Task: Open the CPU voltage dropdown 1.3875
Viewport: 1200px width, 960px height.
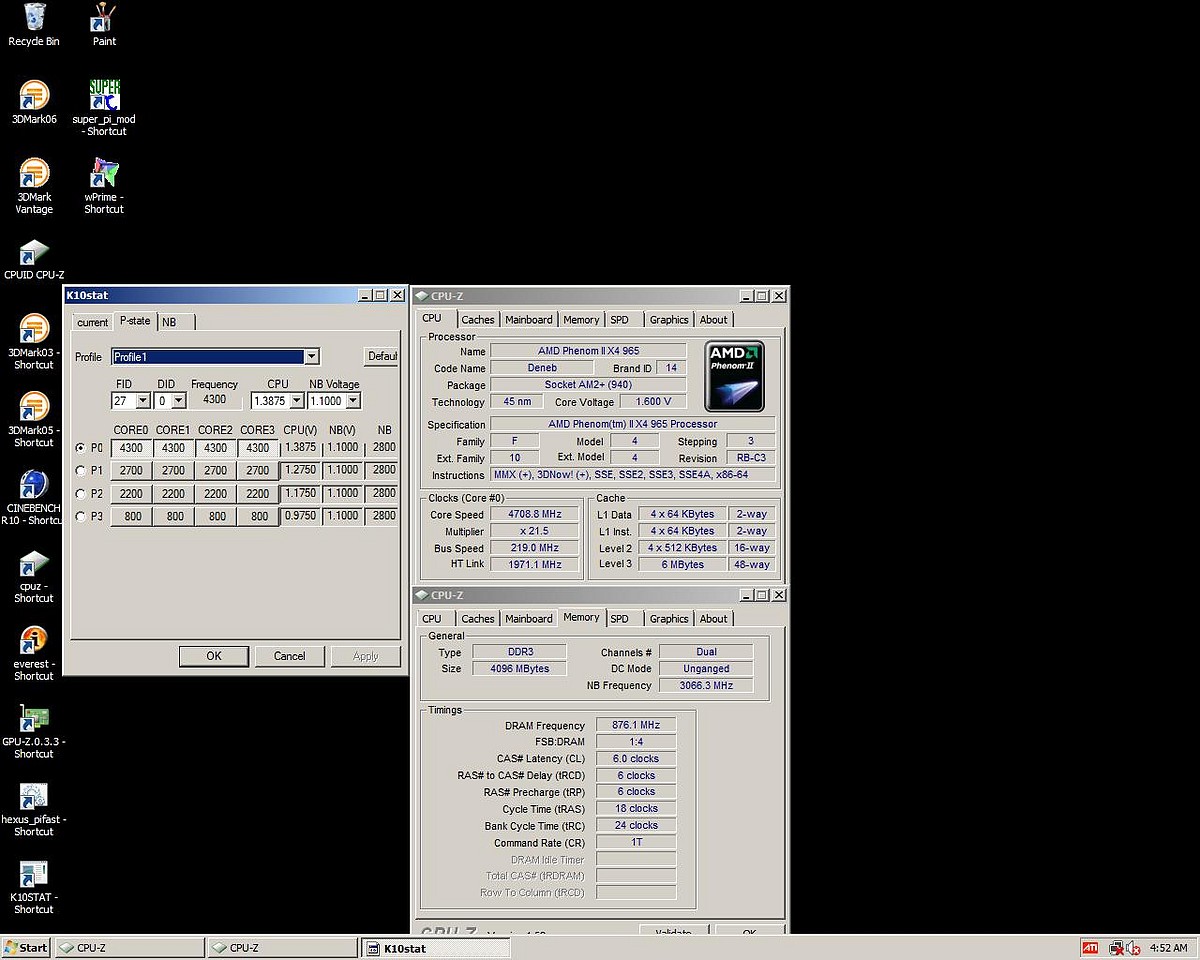Action: (296, 401)
